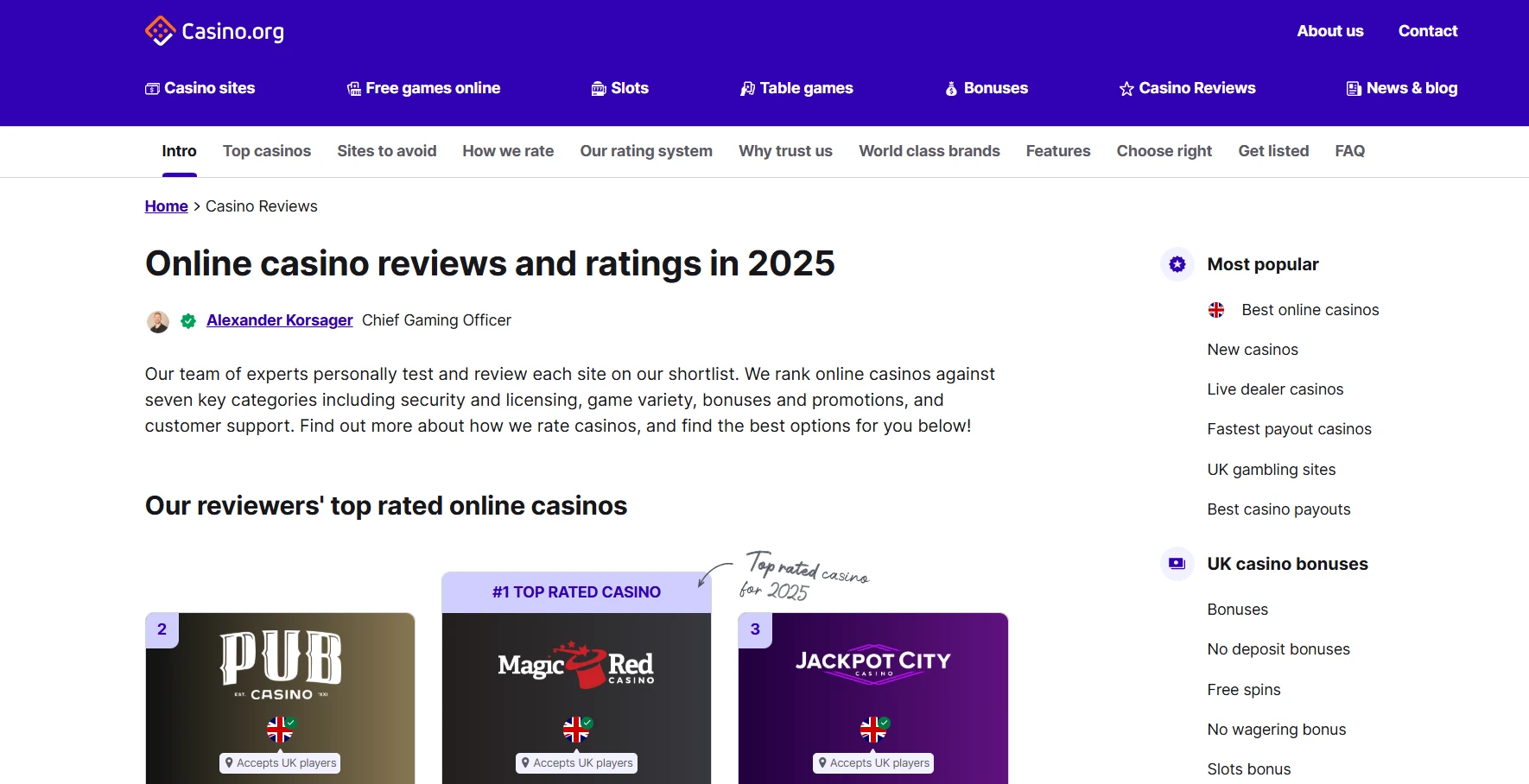Switch to the Top casinos tab
The width and height of the screenshot is (1529, 784).
(x=266, y=151)
